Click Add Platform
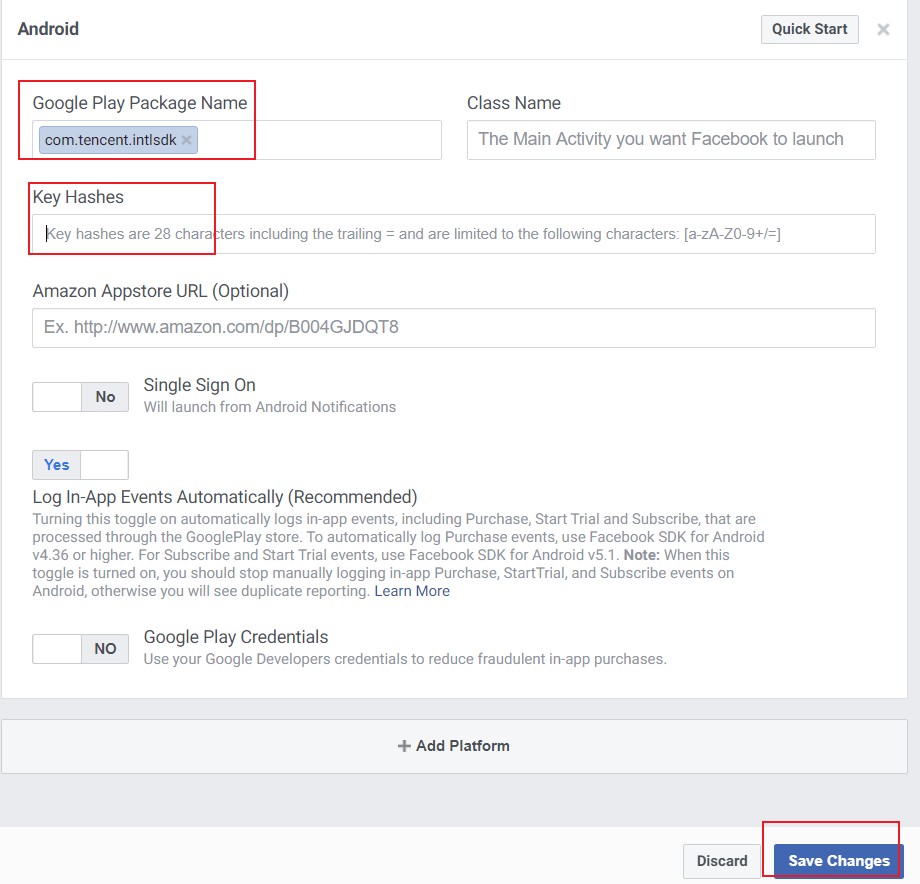This screenshot has width=920, height=884. (x=460, y=745)
